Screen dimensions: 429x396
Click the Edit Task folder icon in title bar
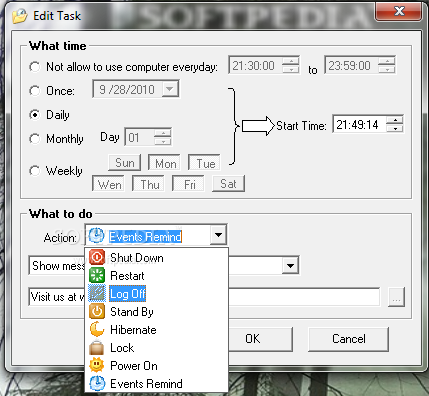point(20,16)
